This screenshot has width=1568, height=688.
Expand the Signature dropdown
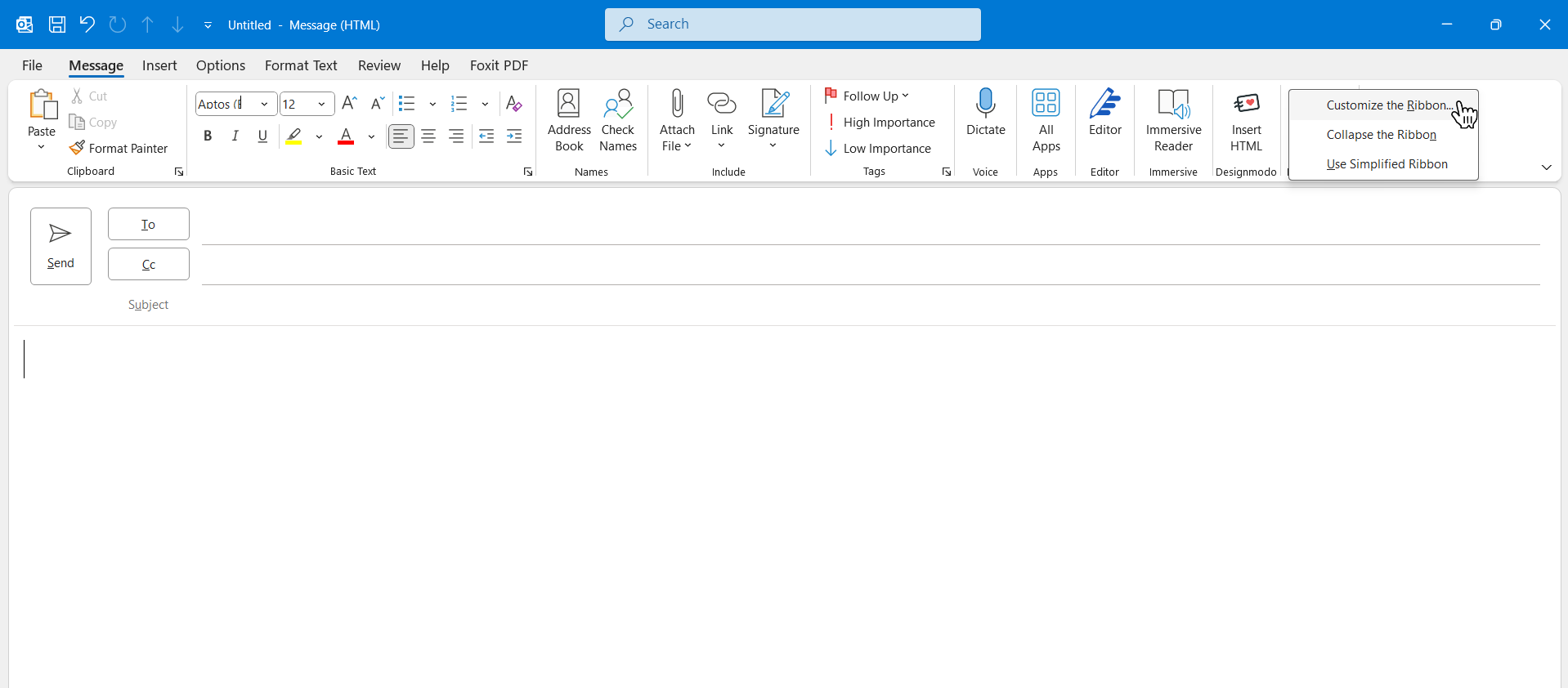pos(773,145)
